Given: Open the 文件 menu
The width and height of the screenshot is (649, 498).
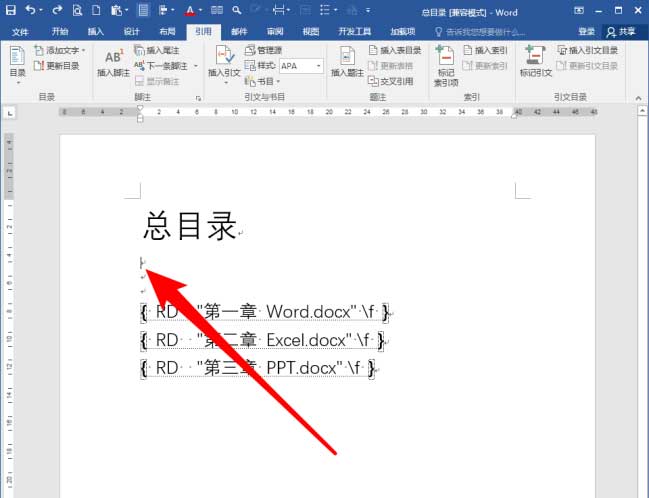Looking at the screenshot, I should [20, 31].
